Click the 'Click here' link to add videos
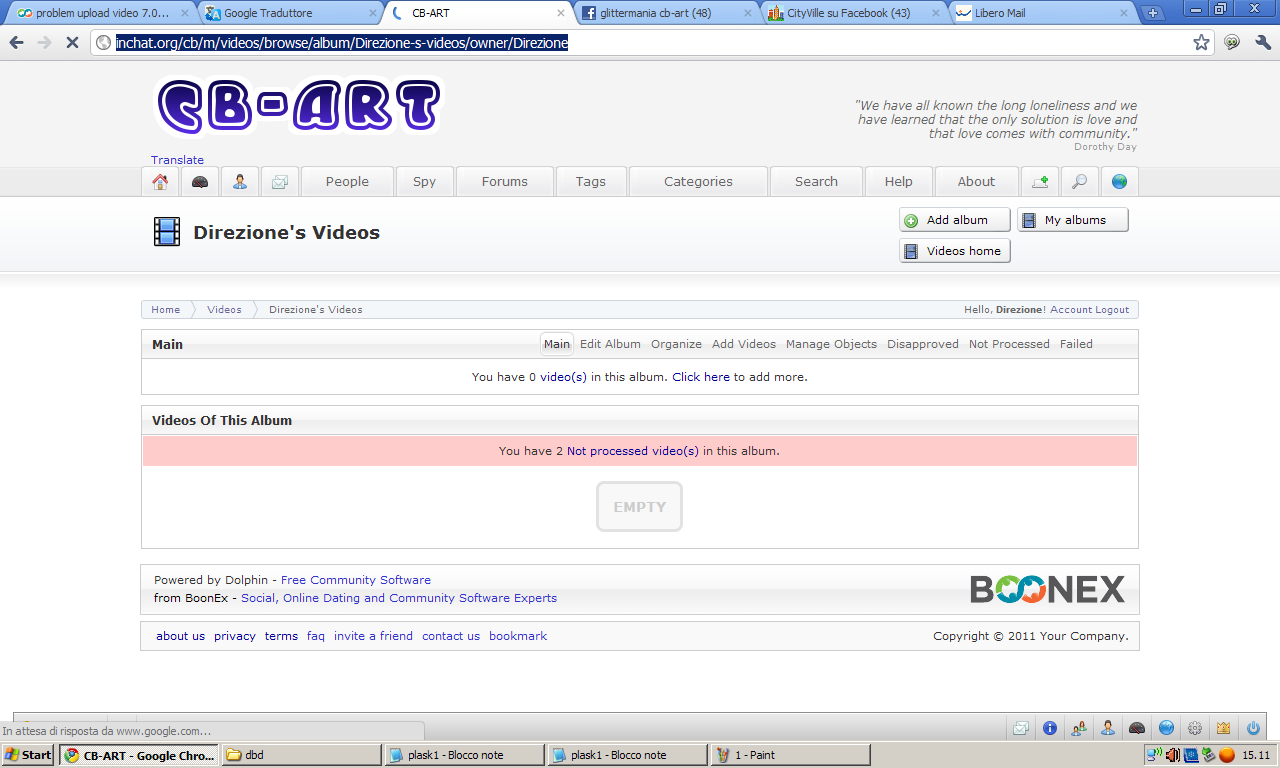 [701, 377]
